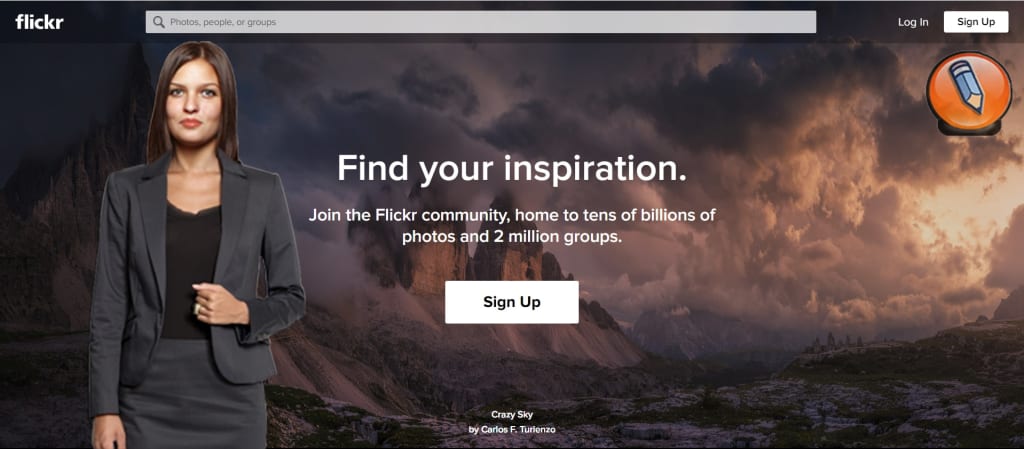The width and height of the screenshot is (1024, 449).
Task: Click the orange pencil edit icon
Action: pos(968,93)
